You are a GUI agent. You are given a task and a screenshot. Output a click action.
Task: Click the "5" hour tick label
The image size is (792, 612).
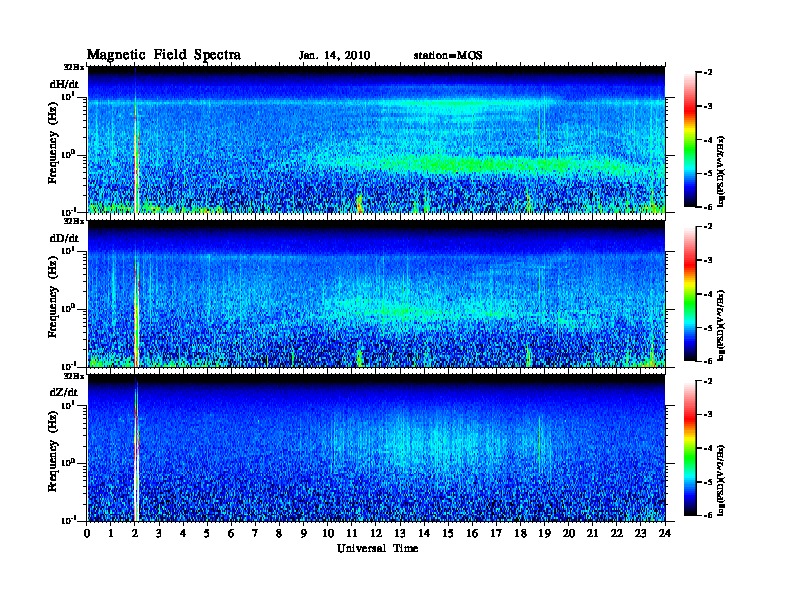coord(207,533)
